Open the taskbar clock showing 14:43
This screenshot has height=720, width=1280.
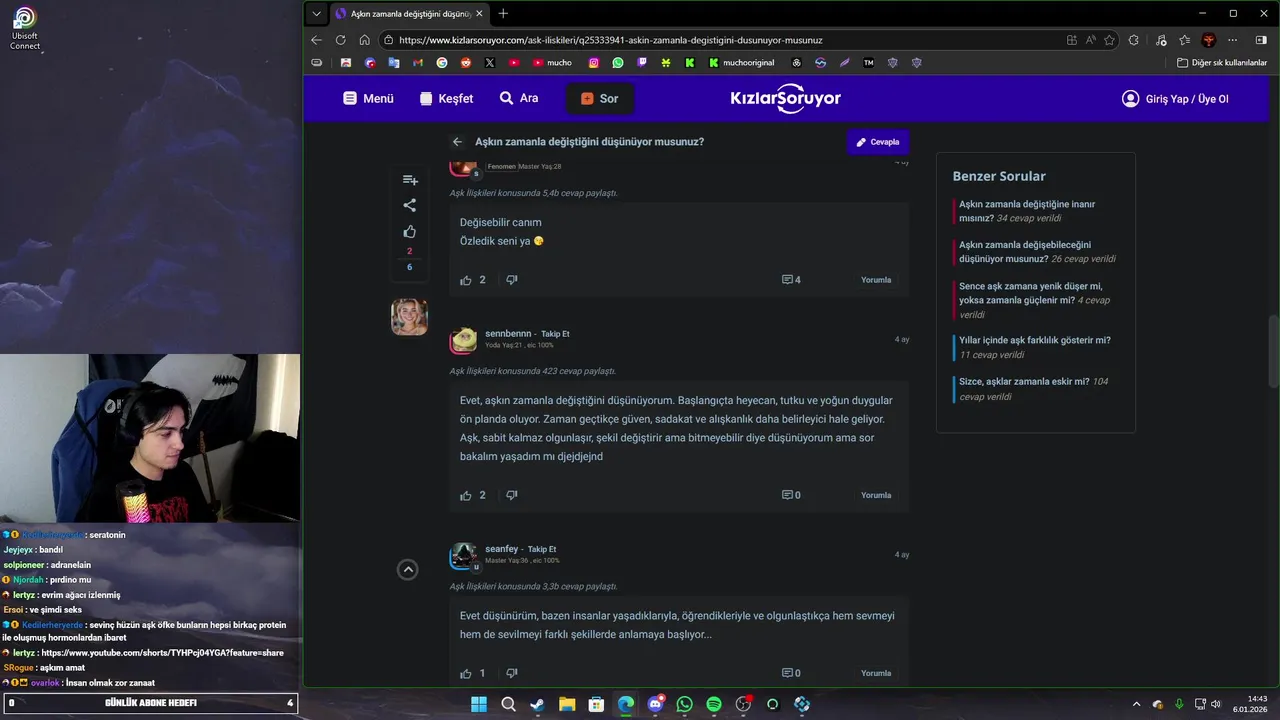[x=1251, y=704]
